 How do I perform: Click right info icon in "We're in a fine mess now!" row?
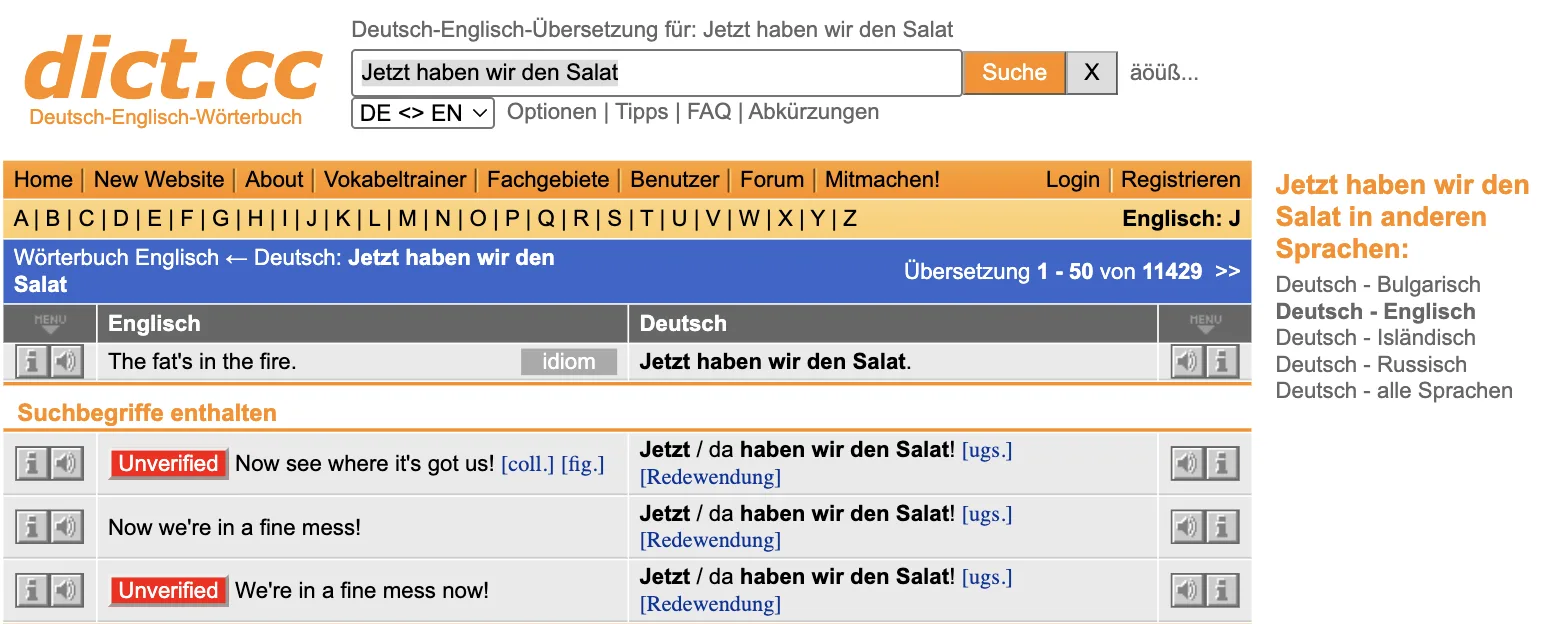pyautogui.click(x=1222, y=590)
